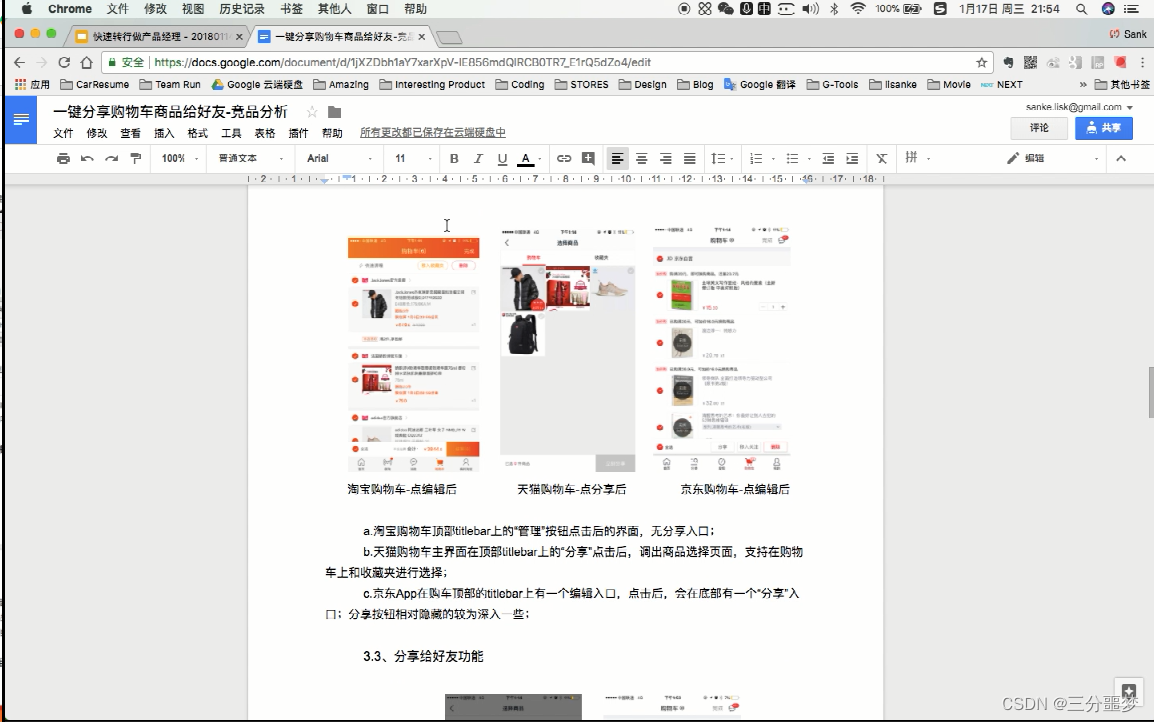Open the 格式 menu in Docs
This screenshot has width=1154, height=722.
coord(197,133)
